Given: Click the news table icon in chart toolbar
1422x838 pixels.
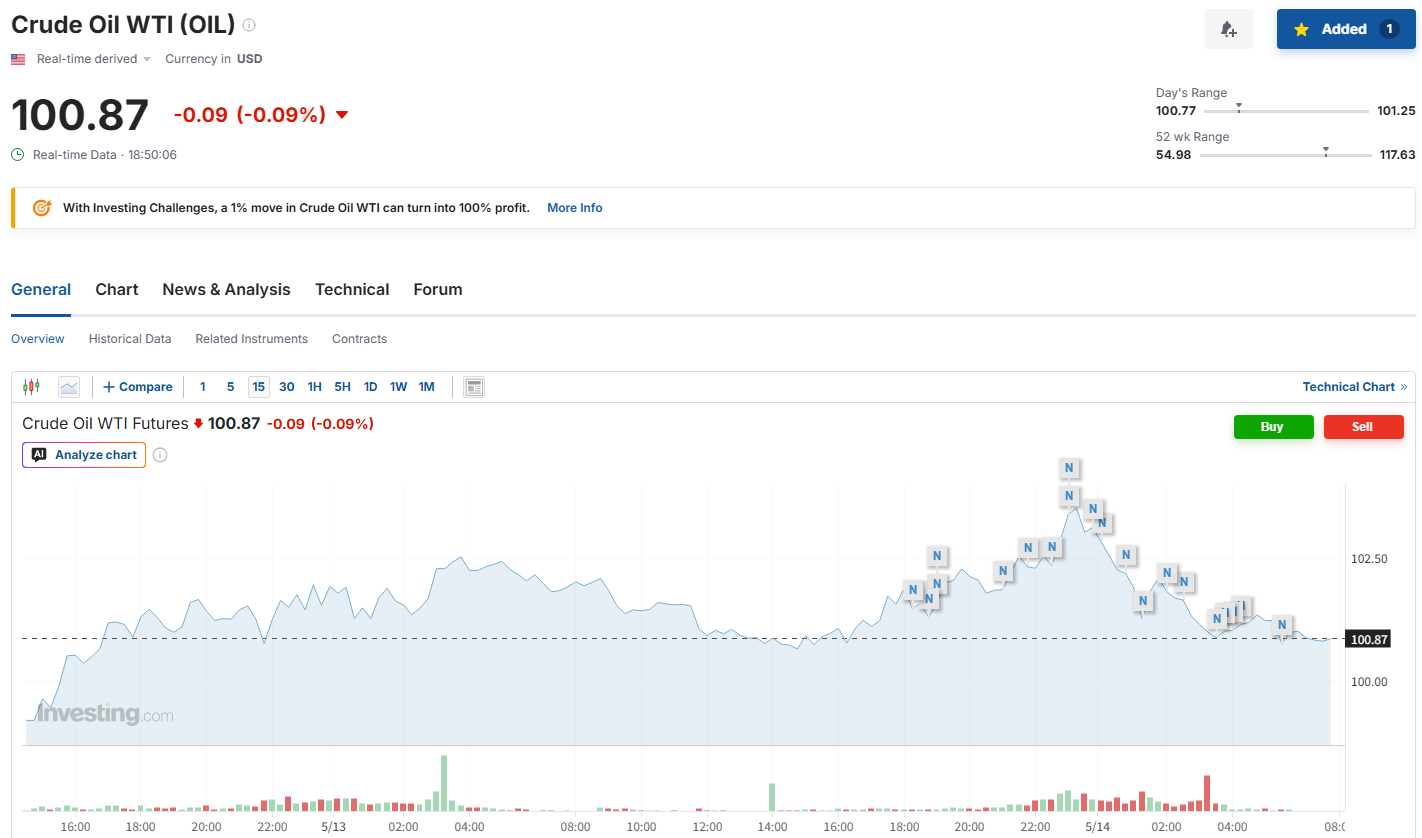Looking at the screenshot, I should pos(474,387).
